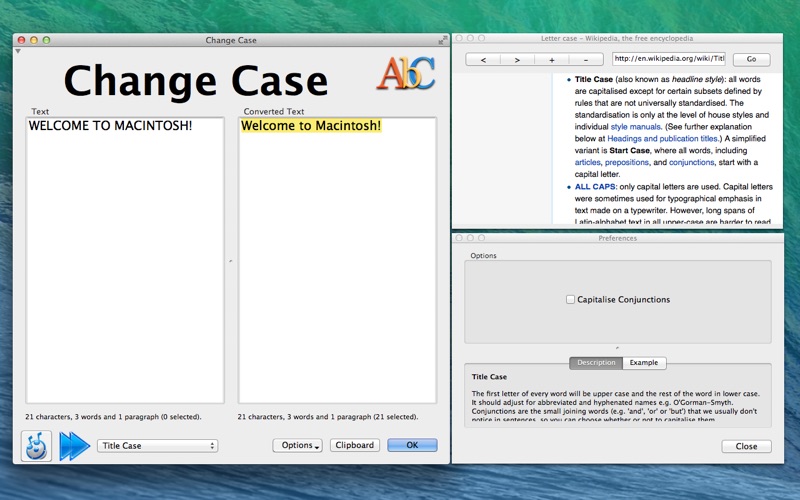
Task: Zoom out with the − browser button
Action: [x=586, y=60]
